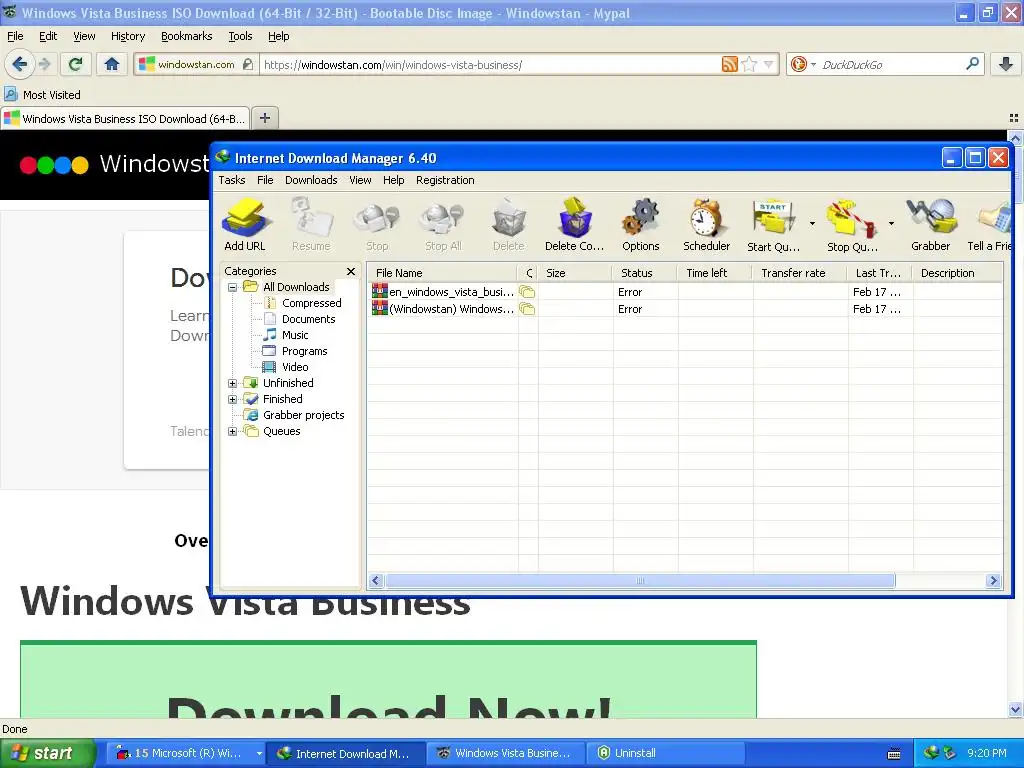
Task: Select the Programs category
Action: (x=304, y=351)
